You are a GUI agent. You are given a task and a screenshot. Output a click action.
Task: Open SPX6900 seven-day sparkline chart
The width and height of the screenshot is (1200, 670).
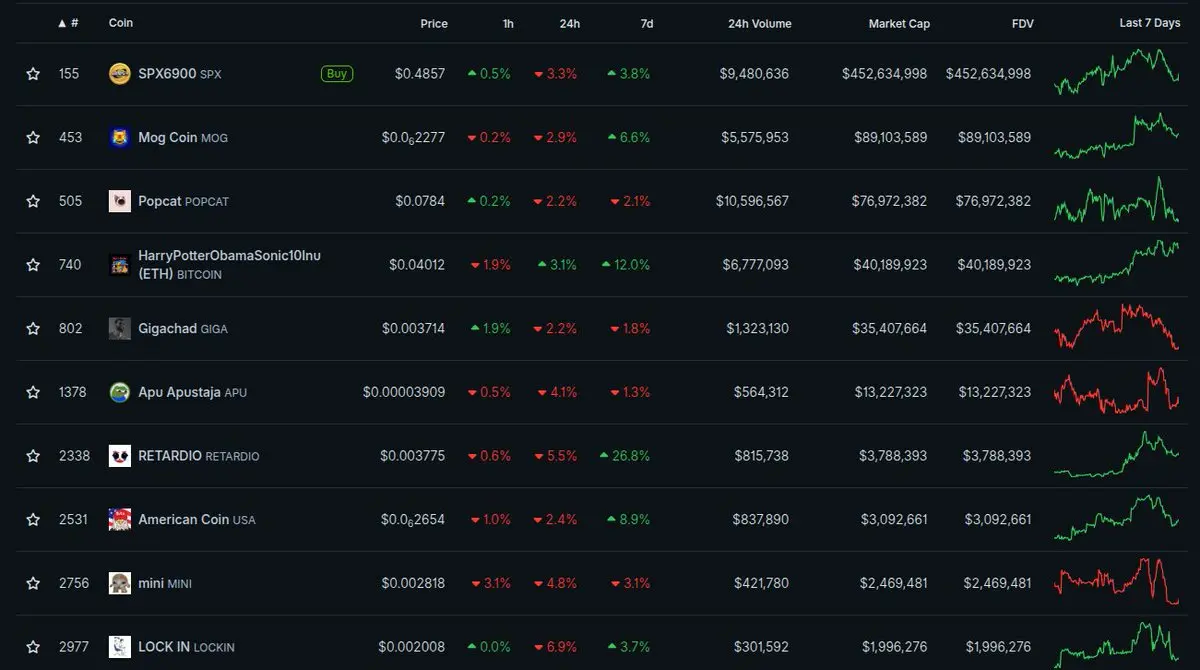(1117, 72)
